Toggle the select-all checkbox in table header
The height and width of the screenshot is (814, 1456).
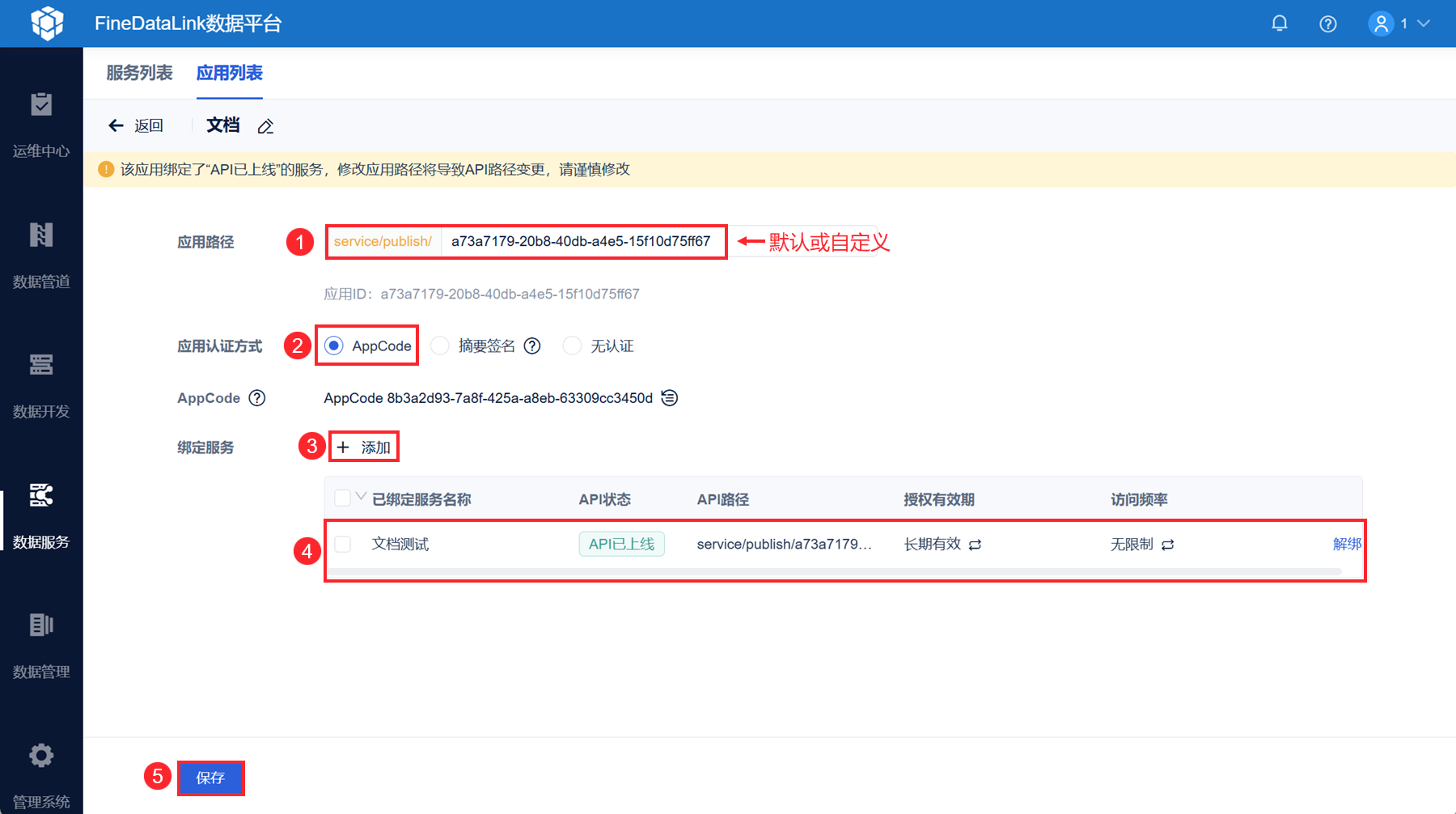(x=343, y=498)
